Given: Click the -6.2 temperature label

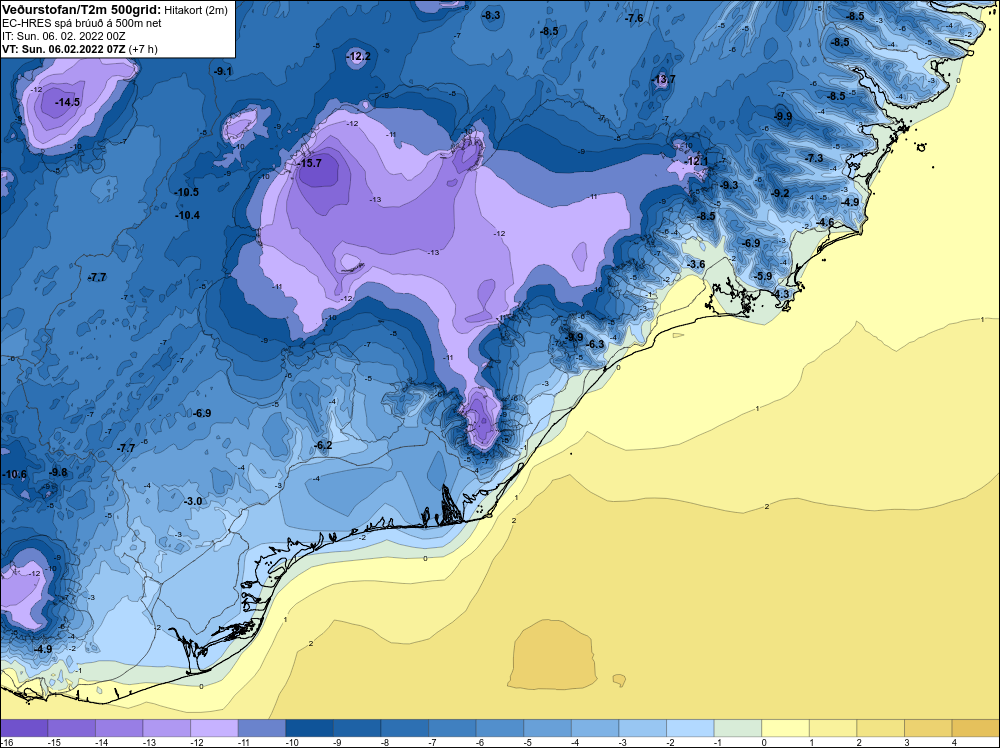Looking at the screenshot, I should click(323, 445).
